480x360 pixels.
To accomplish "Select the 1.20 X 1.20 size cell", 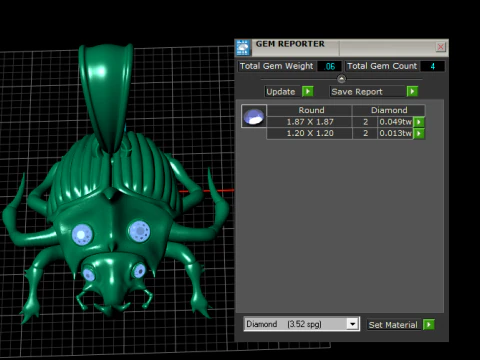I will coord(310,133).
